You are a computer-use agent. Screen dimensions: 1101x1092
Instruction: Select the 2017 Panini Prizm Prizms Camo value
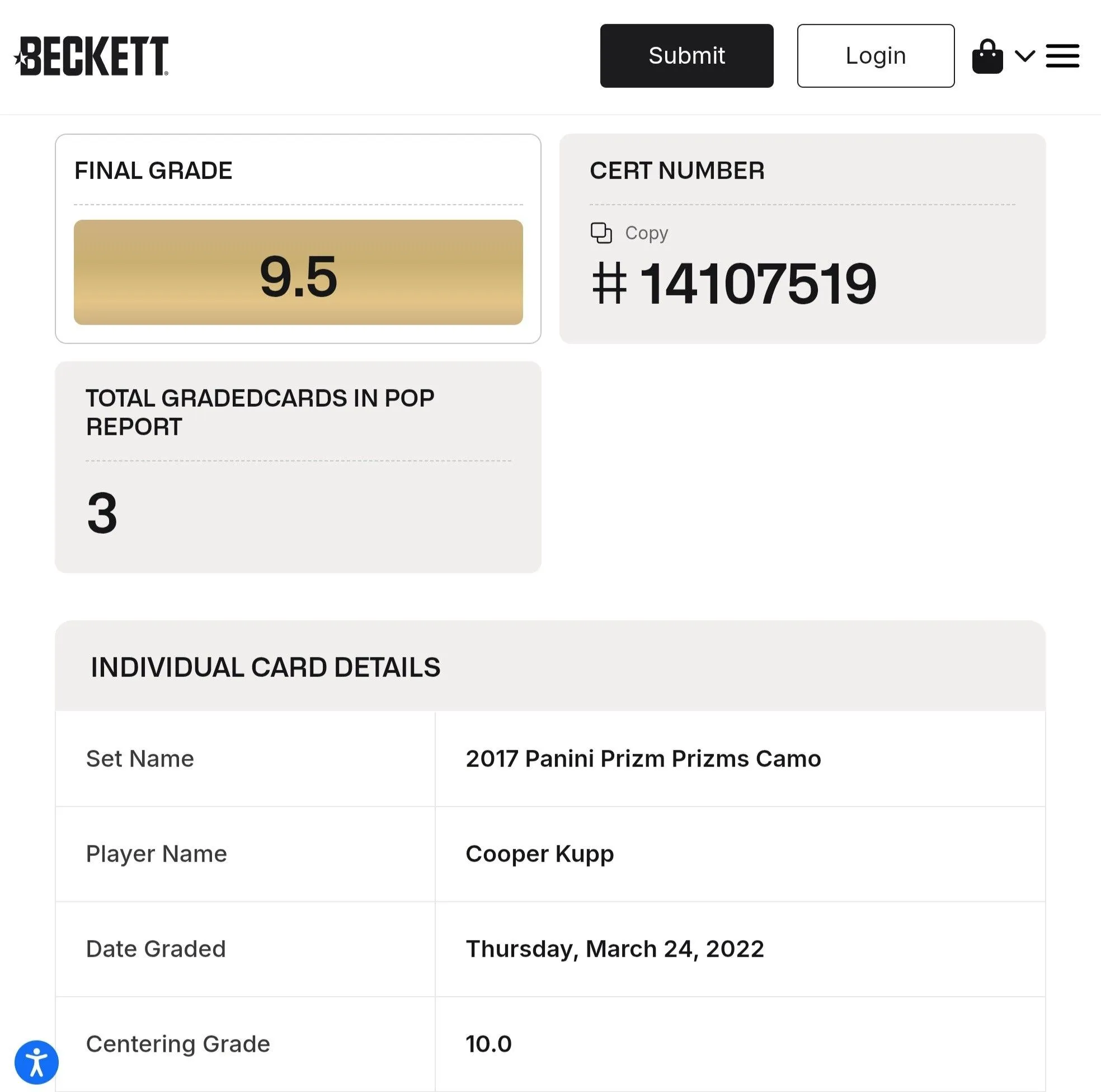coord(643,759)
